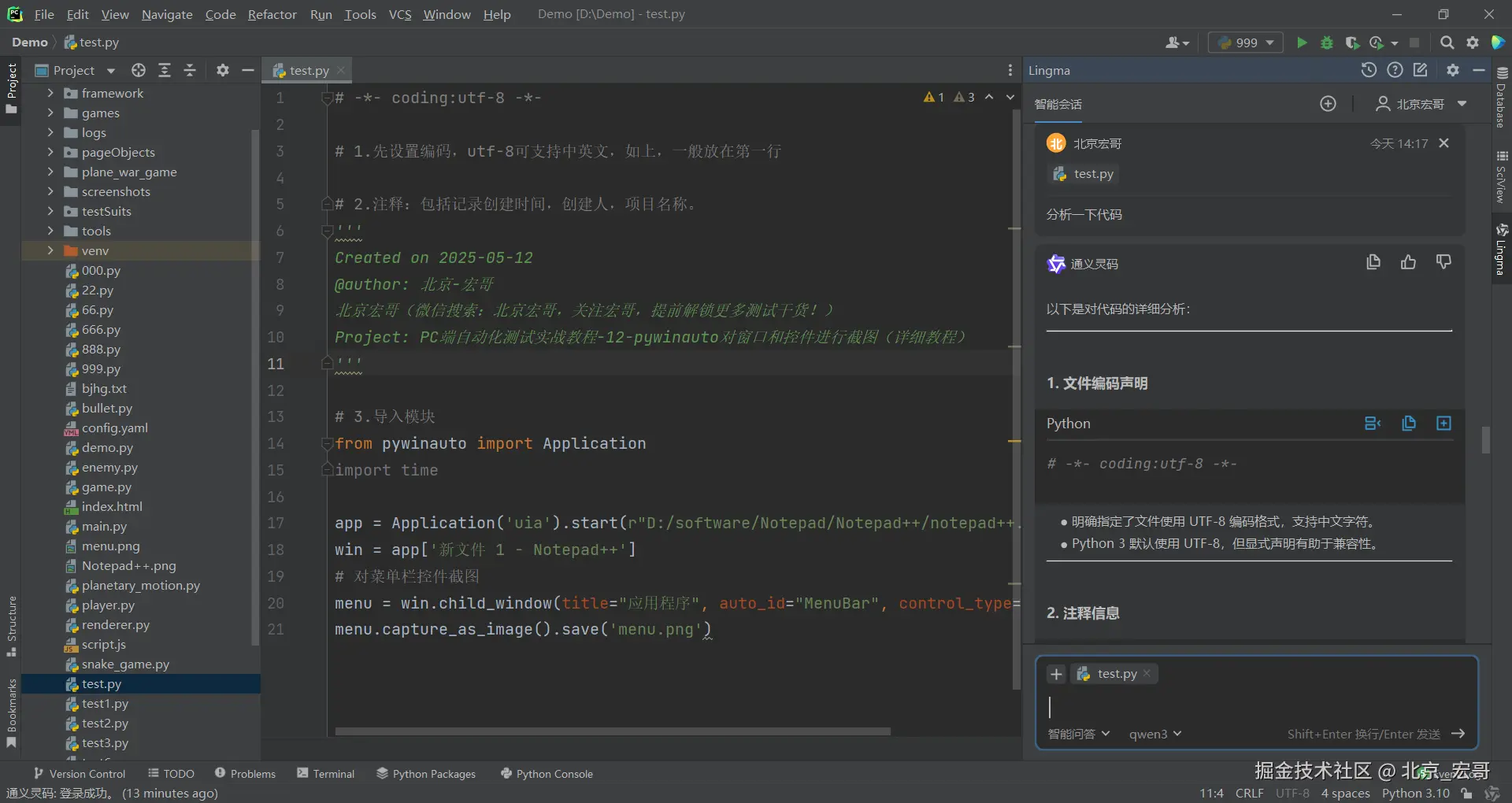The image size is (1512, 803).
Task: Thumbs up the Lingma response
Action: tap(1409, 262)
